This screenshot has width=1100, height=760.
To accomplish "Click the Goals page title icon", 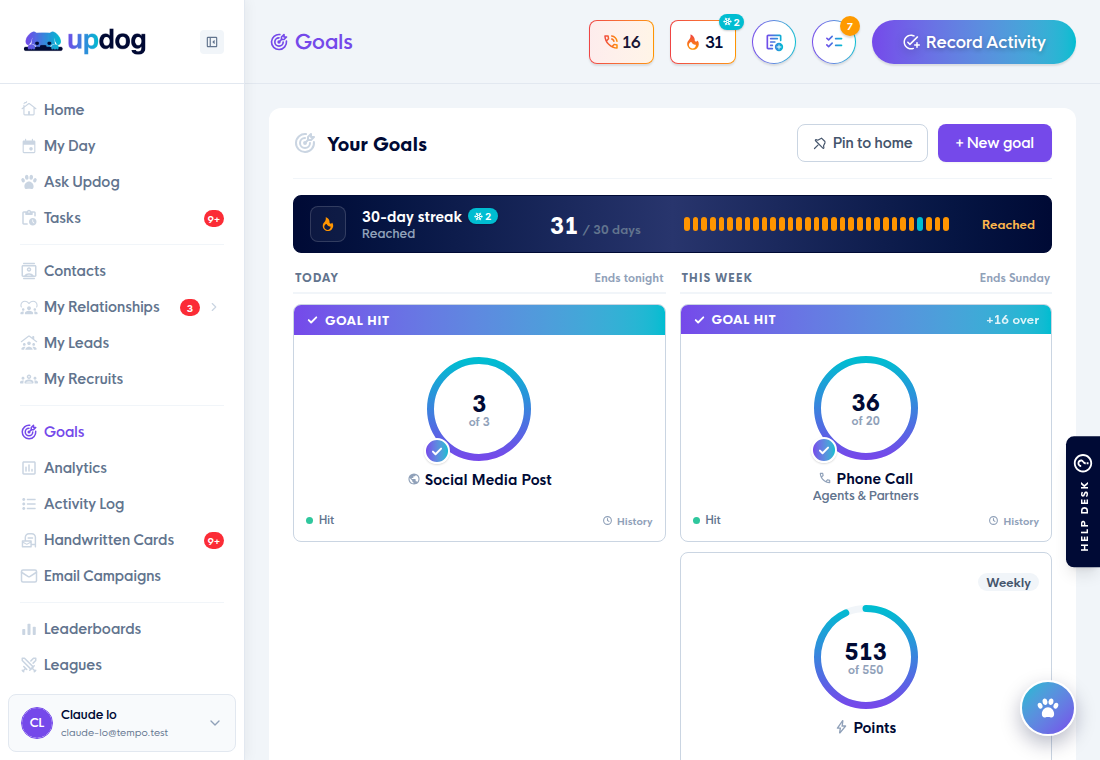I will pos(279,42).
